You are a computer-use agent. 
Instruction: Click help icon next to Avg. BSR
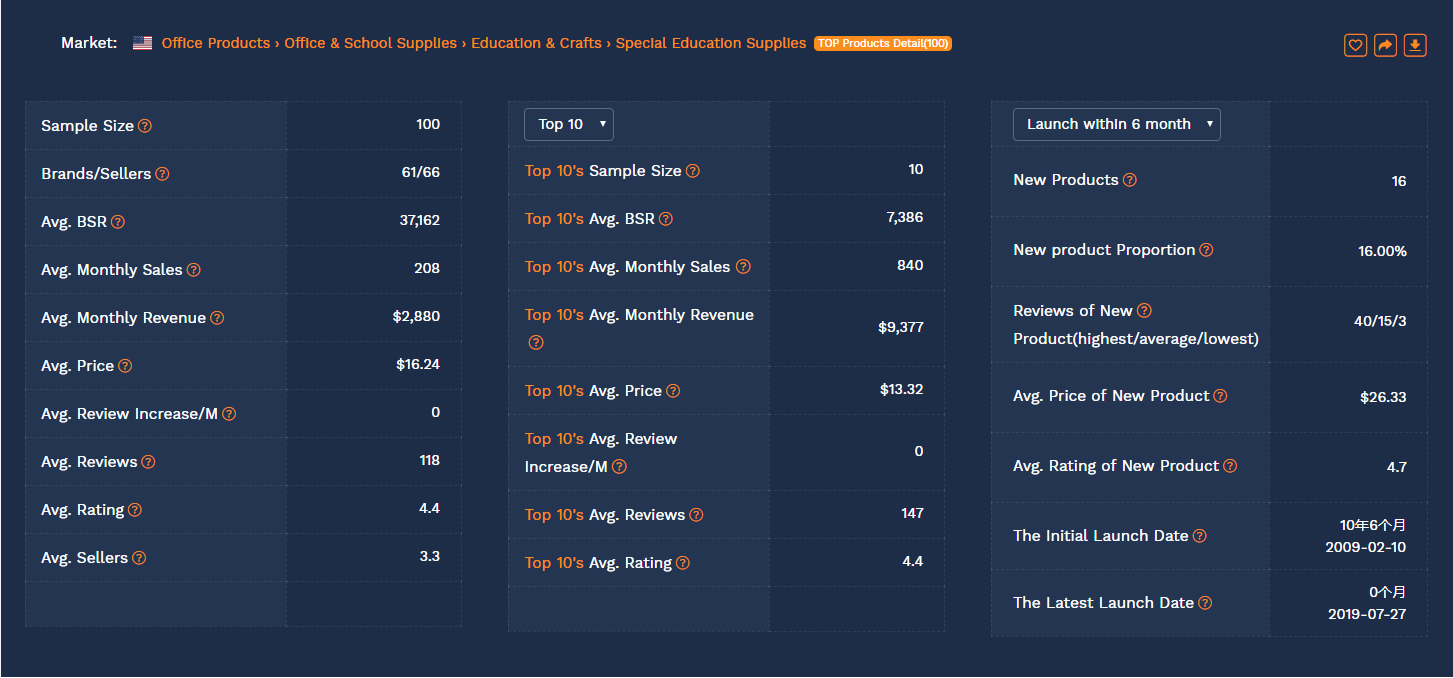118,222
